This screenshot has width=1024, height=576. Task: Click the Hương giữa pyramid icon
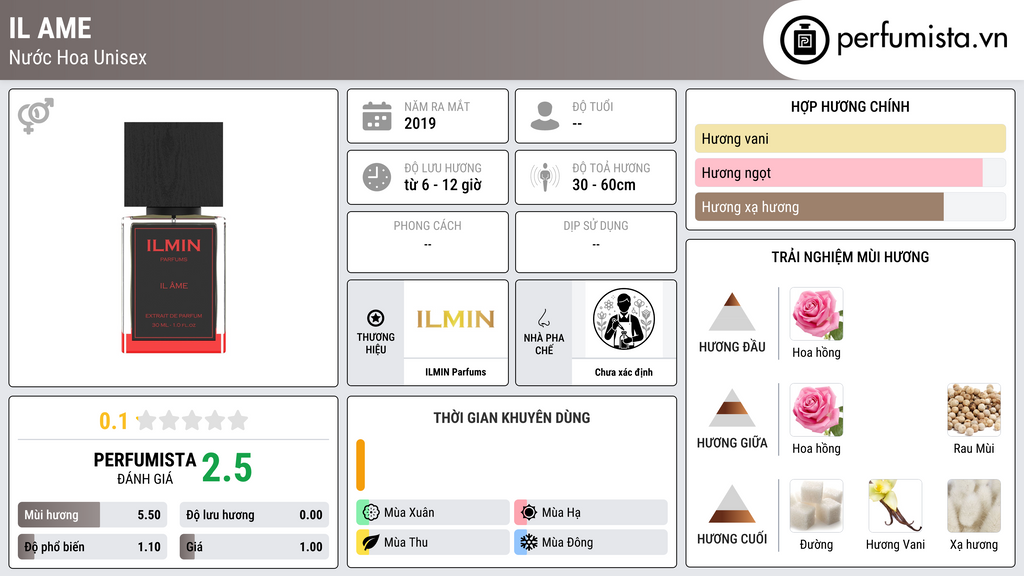(x=732, y=408)
